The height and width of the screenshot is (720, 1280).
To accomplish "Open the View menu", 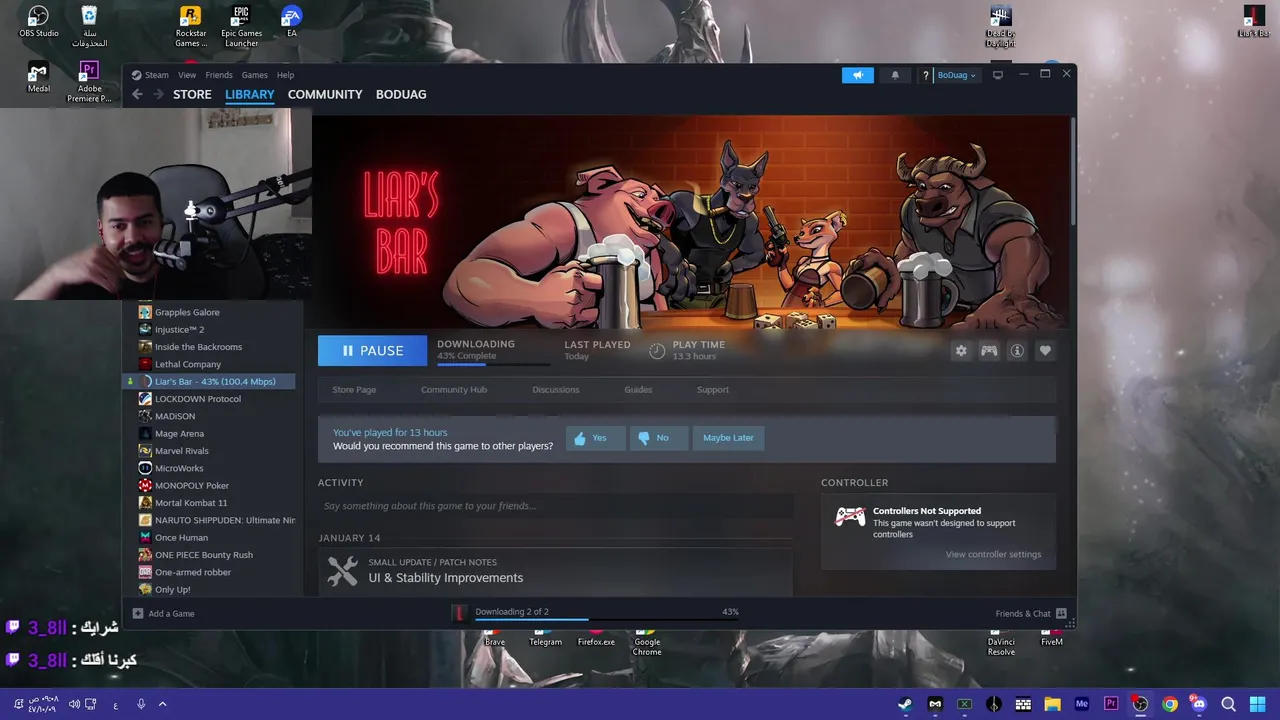I will 187,75.
